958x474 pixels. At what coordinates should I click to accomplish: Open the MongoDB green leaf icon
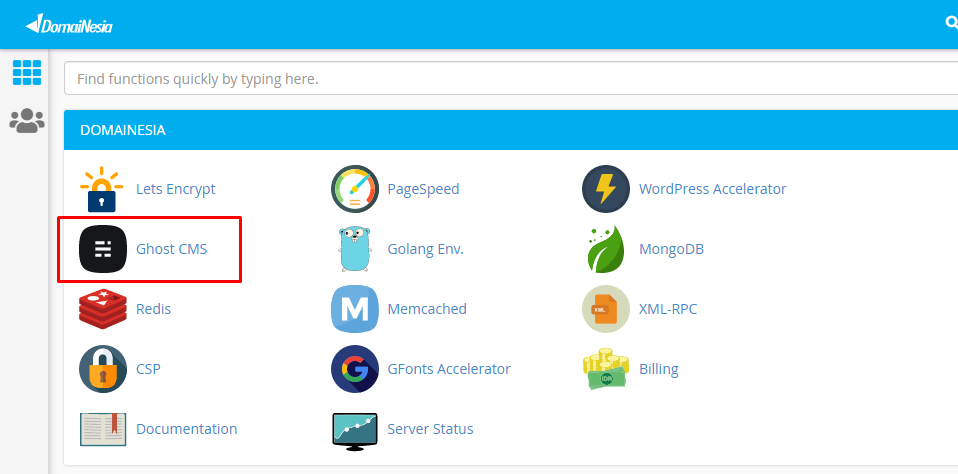605,249
